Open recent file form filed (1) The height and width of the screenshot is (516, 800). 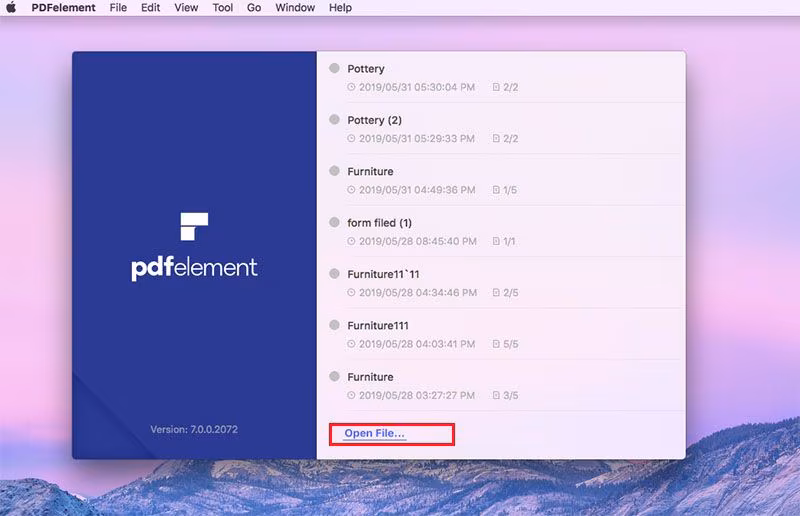pyautogui.click(x=501, y=232)
